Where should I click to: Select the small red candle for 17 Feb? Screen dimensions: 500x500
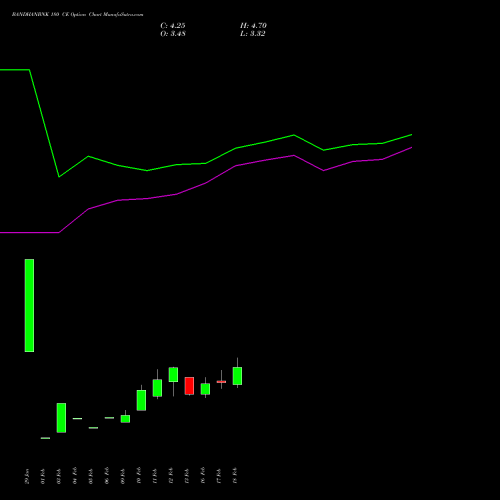(221, 382)
